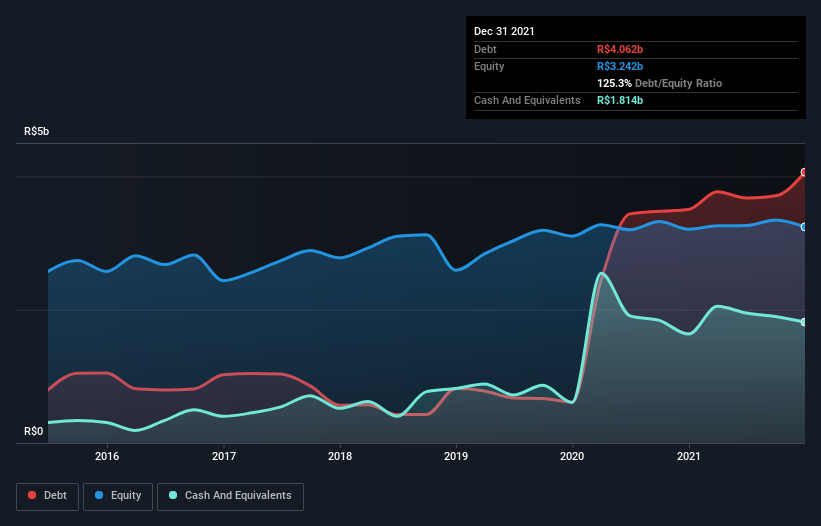This screenshot has height=526, width=821.
Task: Click the red dot in Debt legend
Action: pos(32,495)
